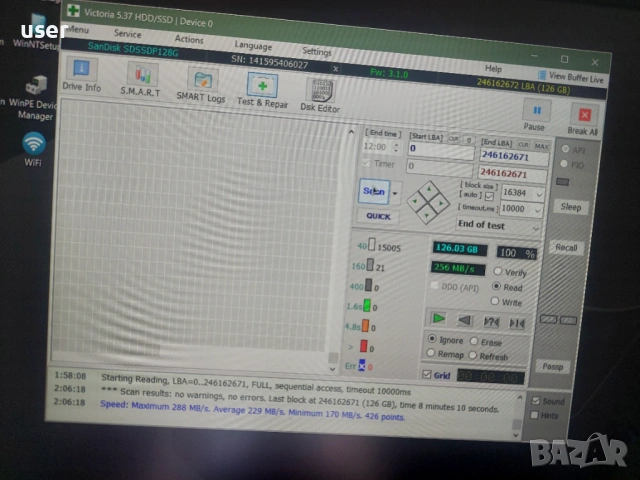The width and height of the screenshot is (640, 480).
Task: Select the Write radio option
Action: tap(495, 301)
